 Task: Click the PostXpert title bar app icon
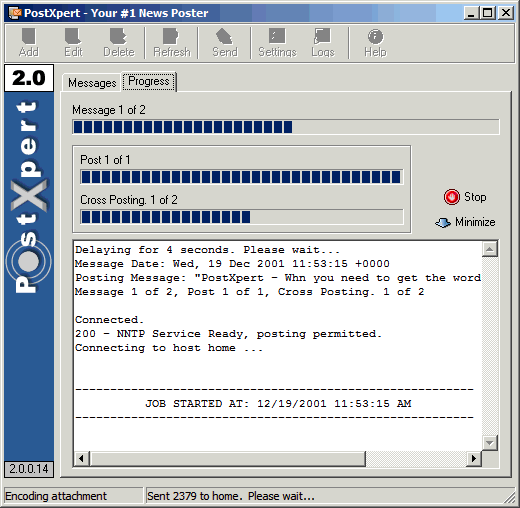[x=15, y=13]
